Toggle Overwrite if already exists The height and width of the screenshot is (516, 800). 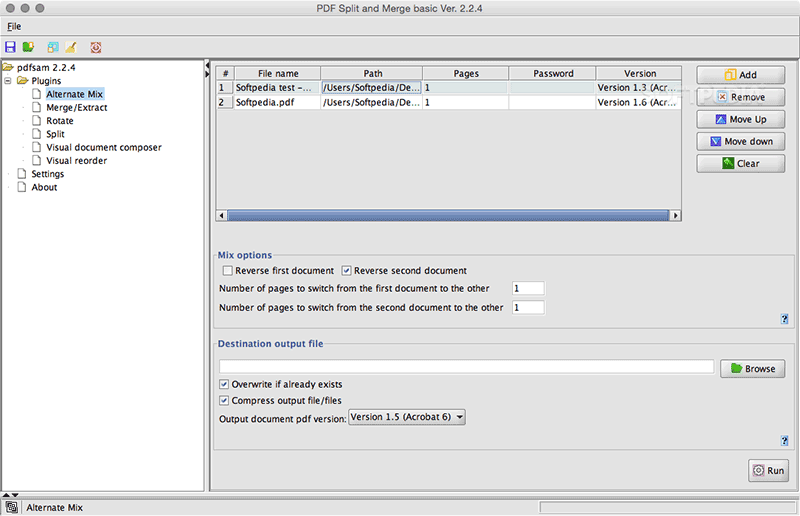coord(224,384)
